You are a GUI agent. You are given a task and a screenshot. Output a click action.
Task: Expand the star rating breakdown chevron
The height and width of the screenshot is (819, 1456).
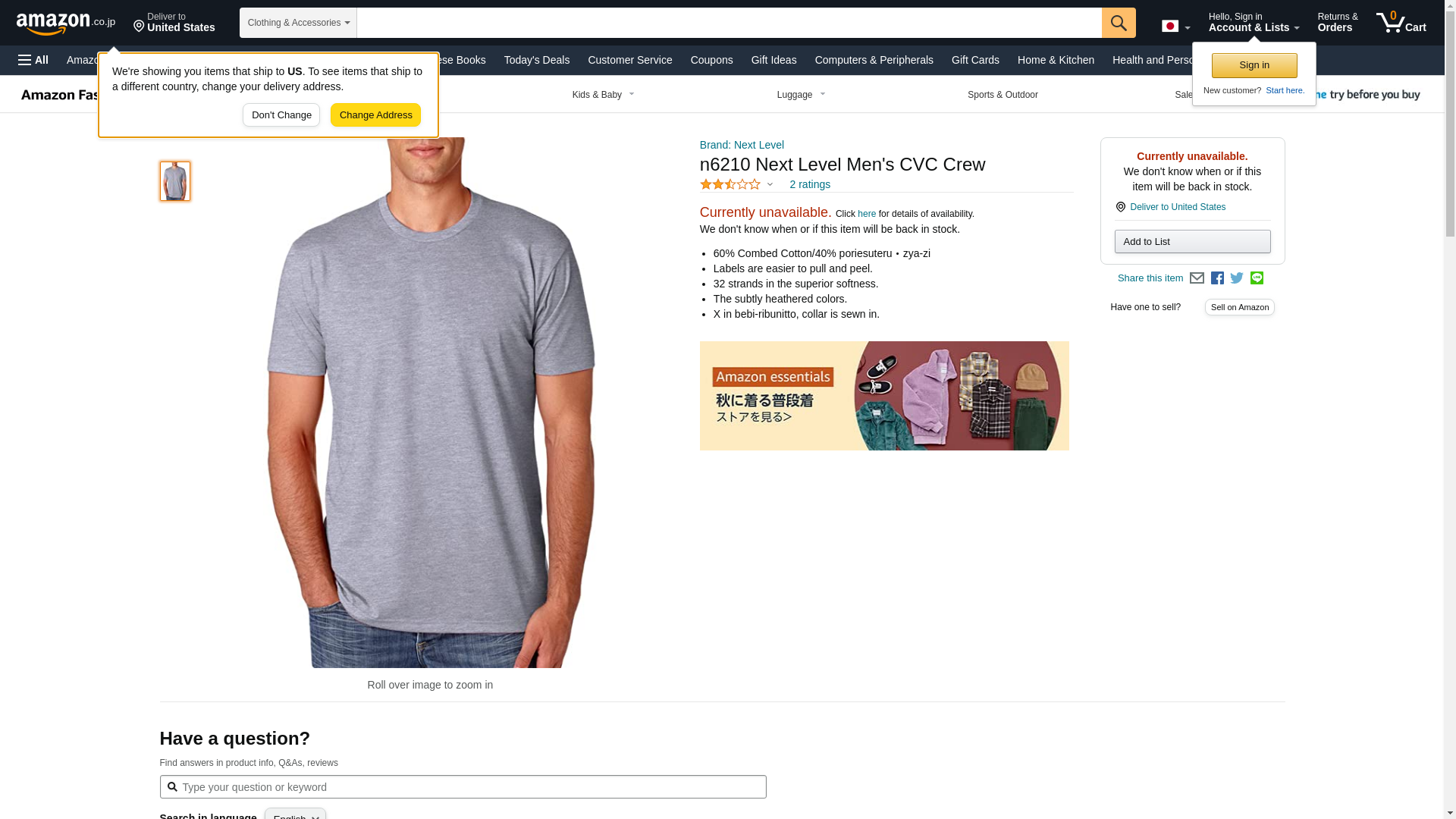point(770,184)
